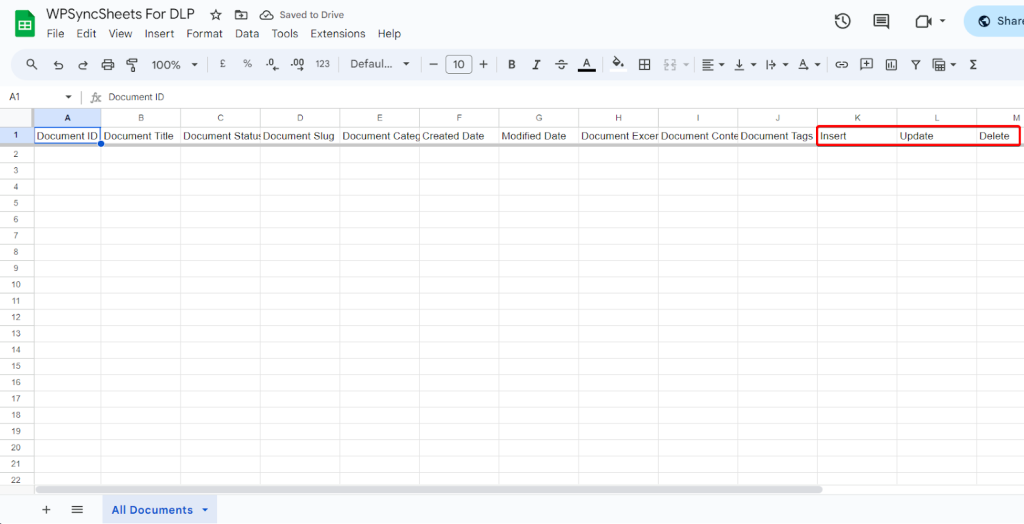Insert a chart
Screen dimensions: 1024x524
(x=891, y=64)
